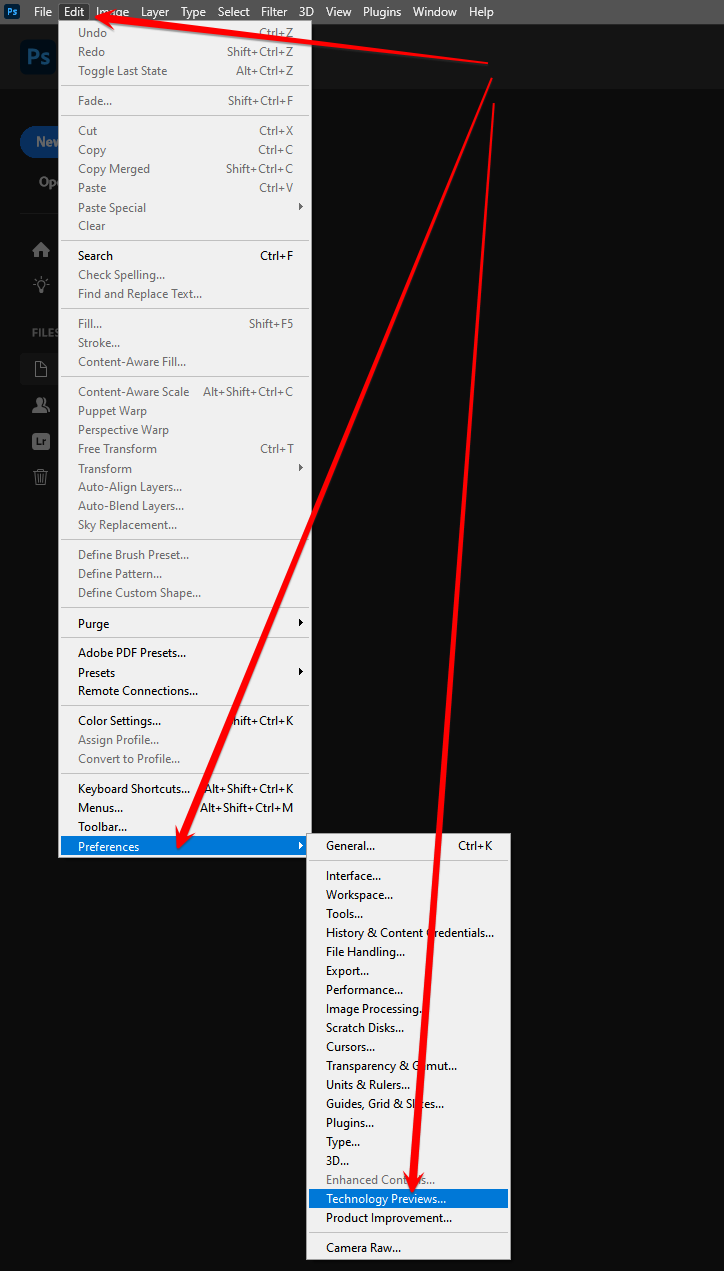The height and width of the screenshot is (1271, 724).
Task: Open Image Processing... preferences
Action: pos(408,1009)
